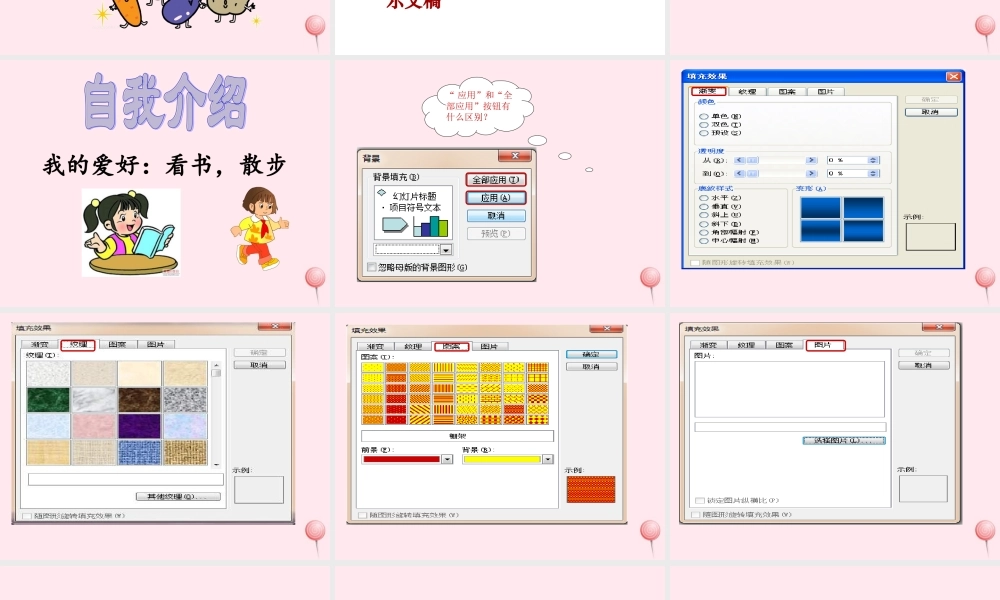Pick the top-left gradient variant
1000x600 pixels.
[821, 208]
